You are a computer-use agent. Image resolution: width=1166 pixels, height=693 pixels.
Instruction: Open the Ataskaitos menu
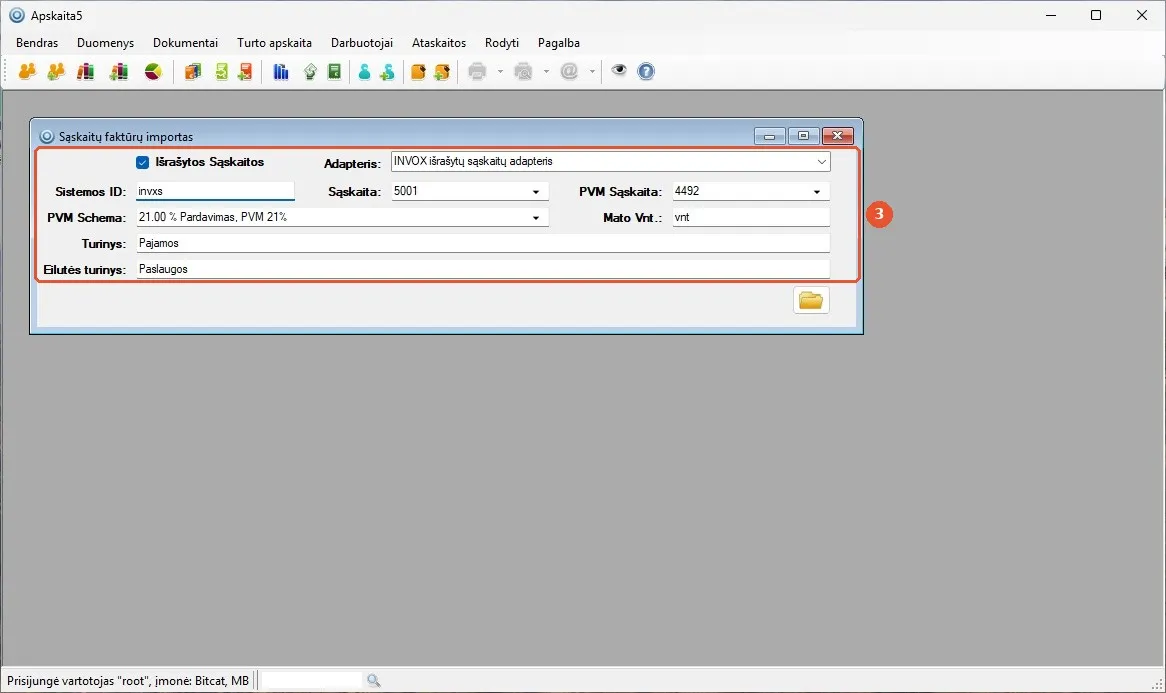(439, 43)
